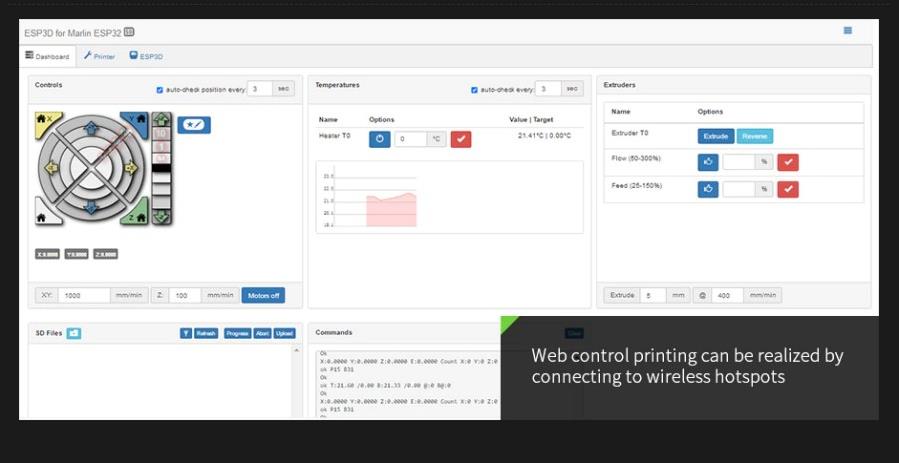899x463 pixels.
Task: Click the temperature chart
Action: 450,198
